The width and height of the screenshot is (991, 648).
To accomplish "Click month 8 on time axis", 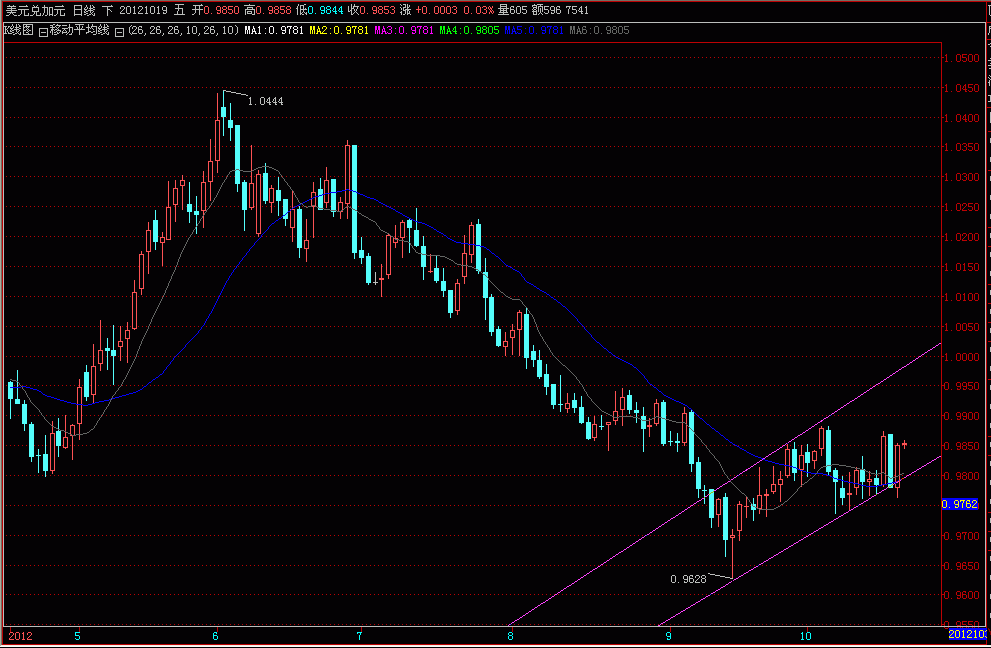I will 511,636.
